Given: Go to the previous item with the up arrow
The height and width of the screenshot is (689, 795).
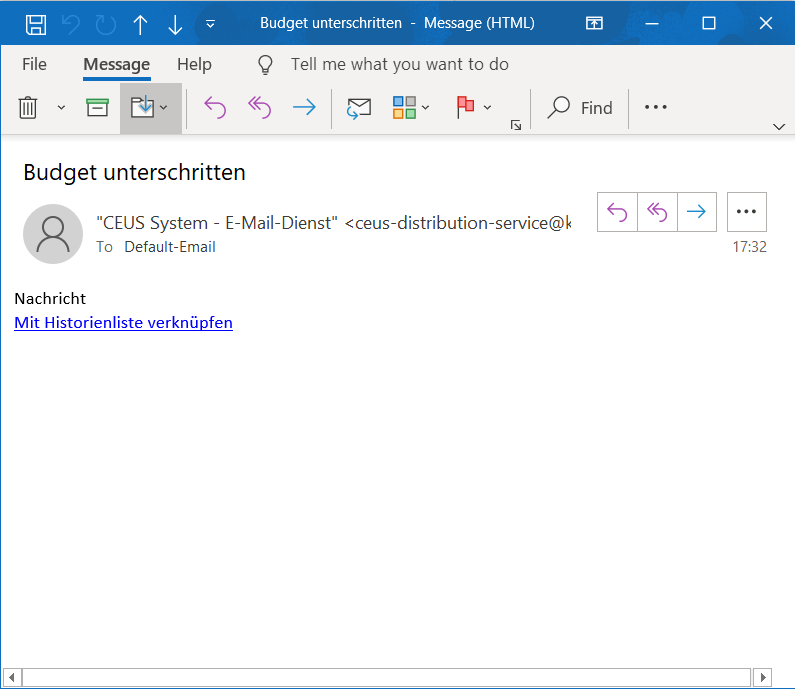Looking at the screenshot, I should pyautogui.click(x=140, y=23).
